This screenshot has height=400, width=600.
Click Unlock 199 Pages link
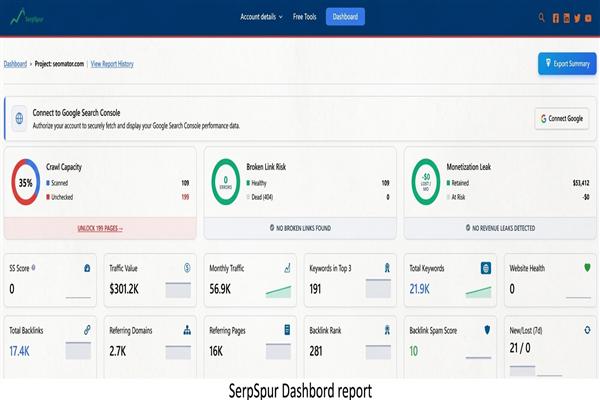(x=100, y=228)
